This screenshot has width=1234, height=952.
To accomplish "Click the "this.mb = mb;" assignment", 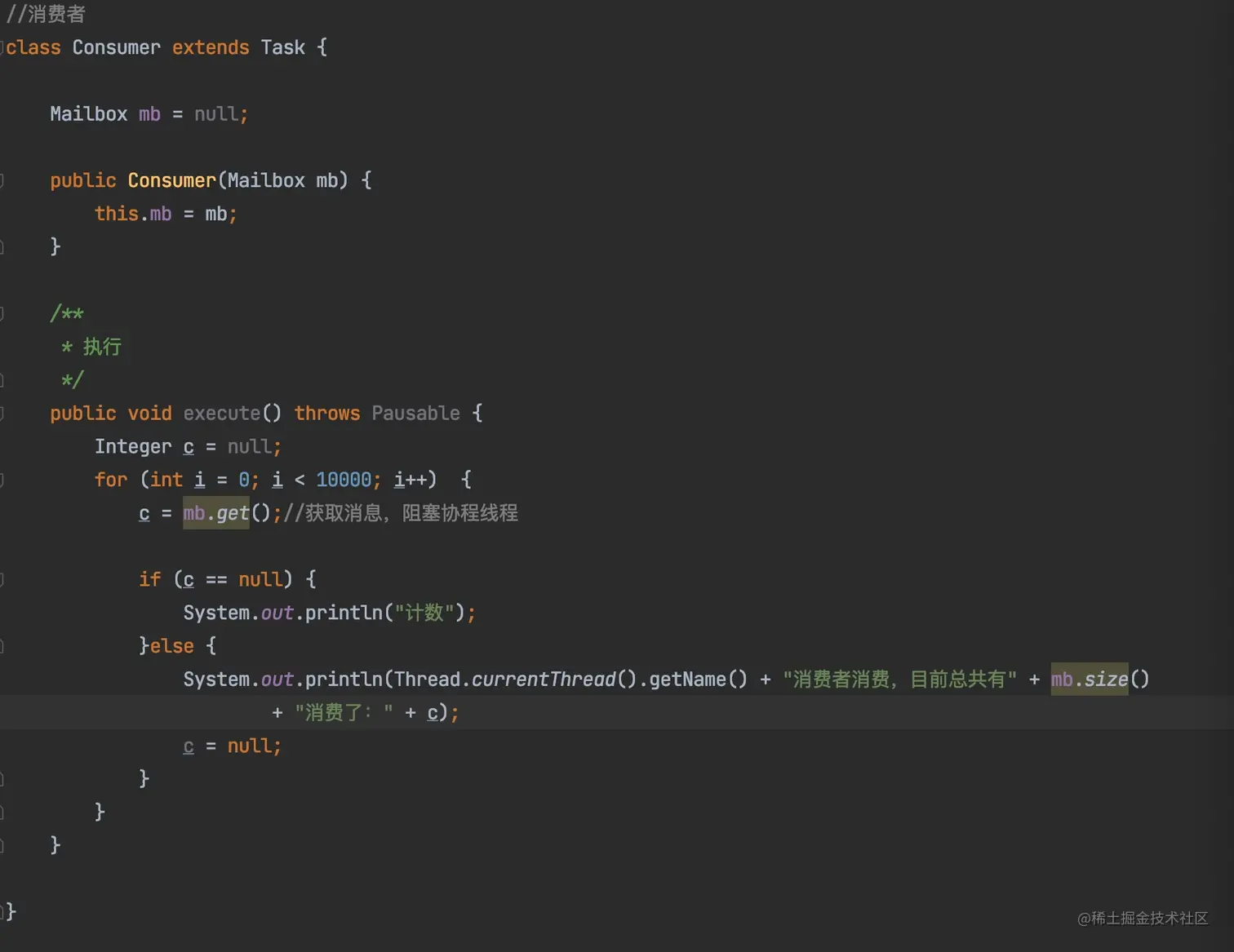I will [166, 214].
